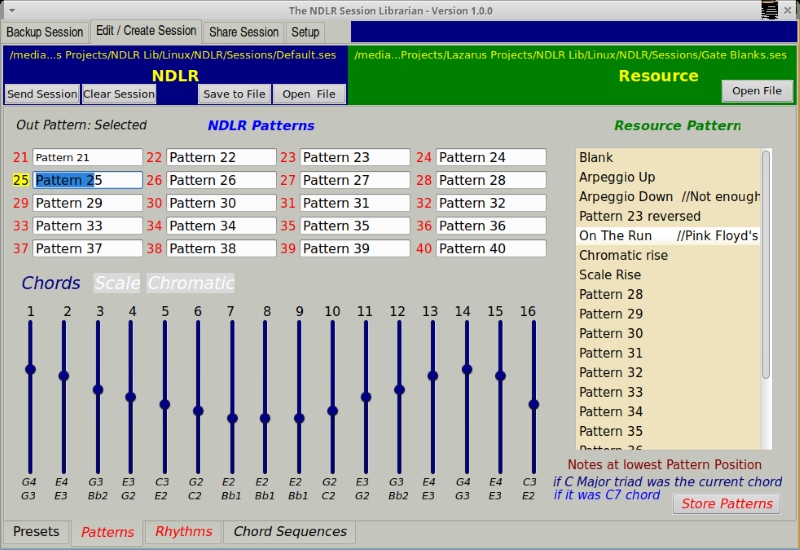Click the step 16 vertical slider handle
Viewport: 800px width, 550px height.
(x=534, y=404)
